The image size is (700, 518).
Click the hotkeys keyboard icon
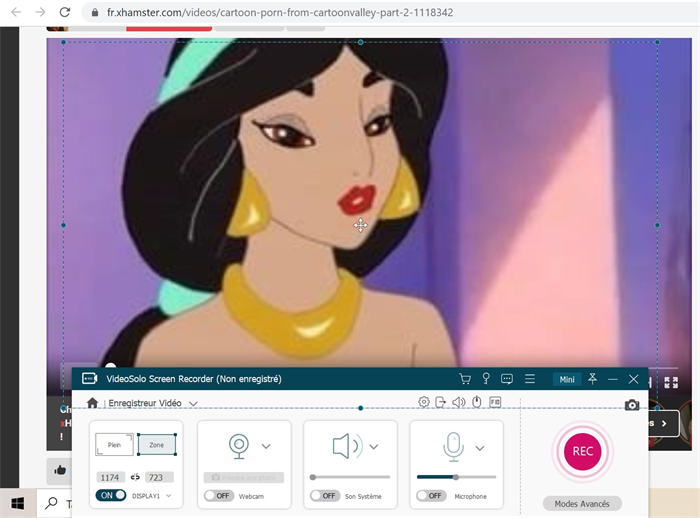(x=495, y=402)
